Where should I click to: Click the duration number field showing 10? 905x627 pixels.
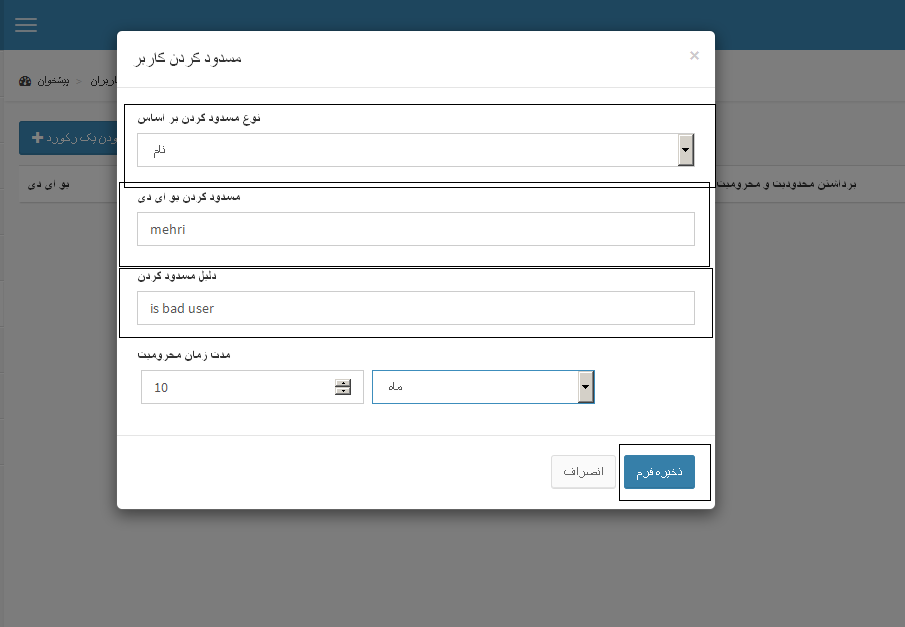click(x=252, y=387)
